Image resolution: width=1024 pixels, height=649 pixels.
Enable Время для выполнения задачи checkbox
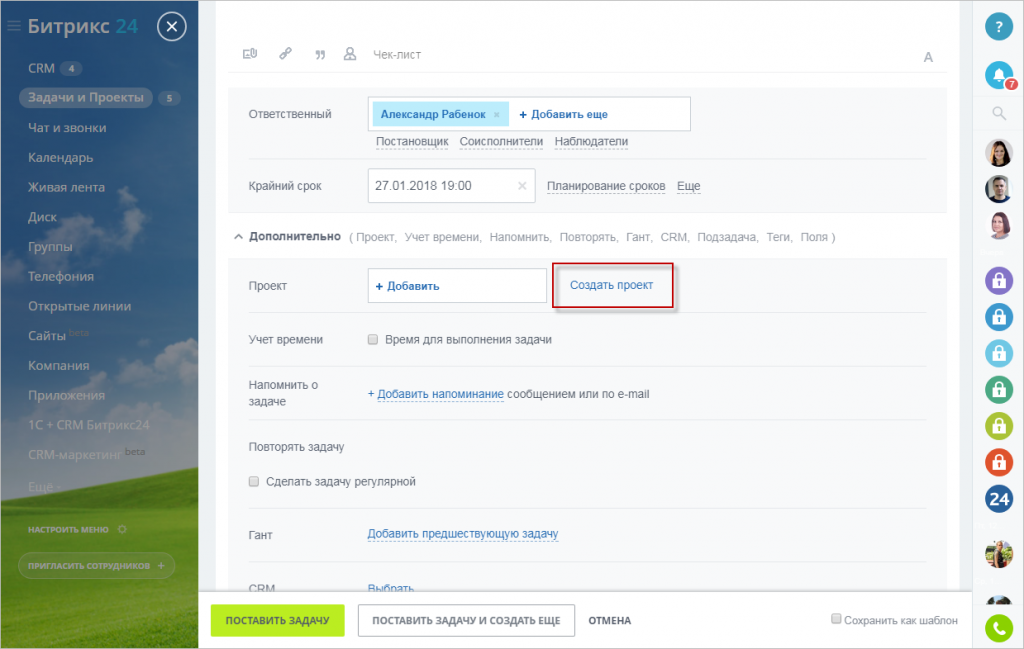(372, 340)
